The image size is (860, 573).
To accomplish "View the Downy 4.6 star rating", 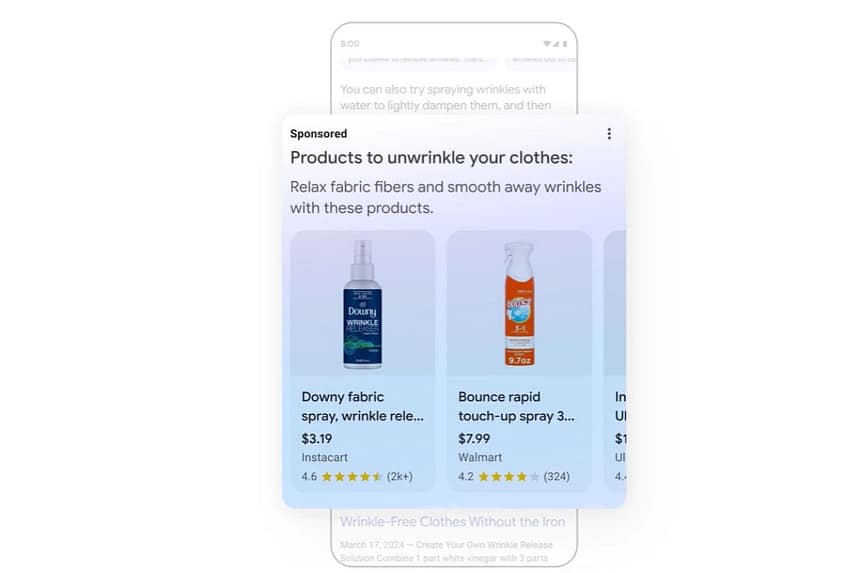I will [x=341, y=476].
